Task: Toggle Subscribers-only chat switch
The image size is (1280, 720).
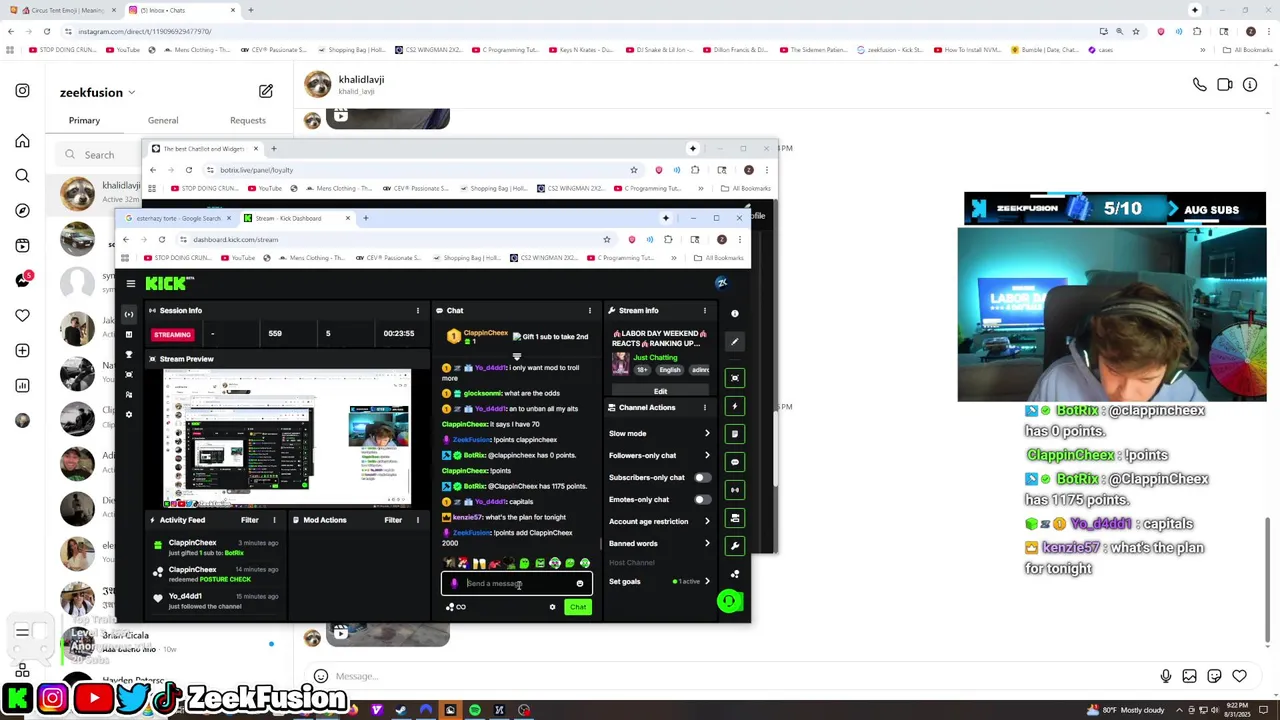Action: coord(703,478)
